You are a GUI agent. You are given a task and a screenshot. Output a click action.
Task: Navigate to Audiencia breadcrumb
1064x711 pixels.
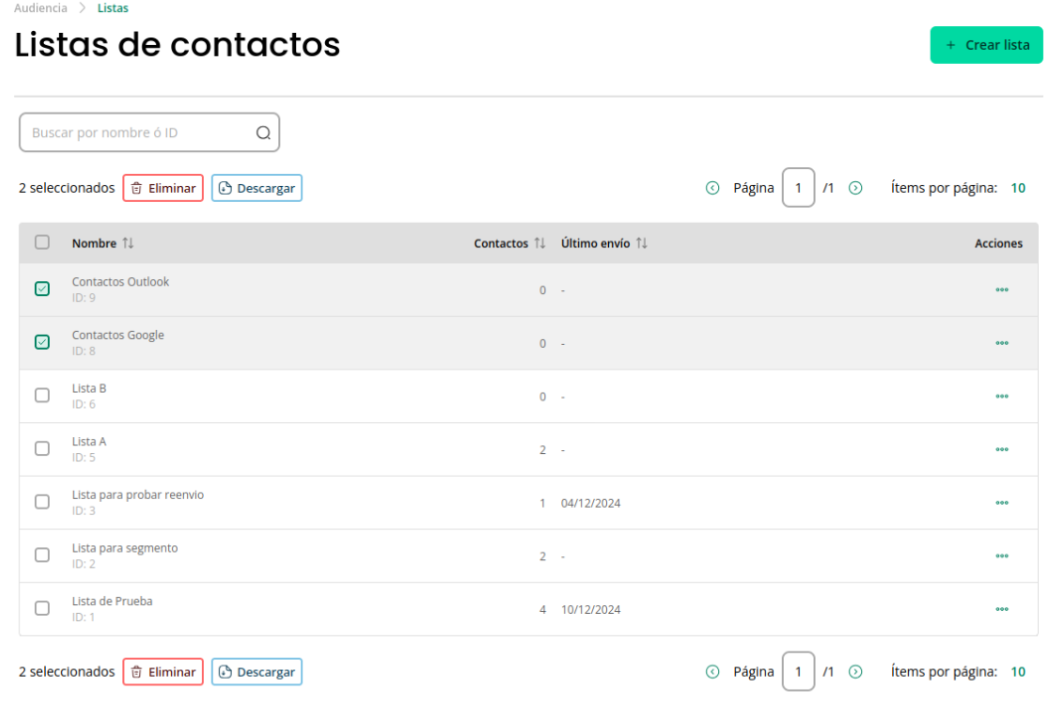coord(41,8)
